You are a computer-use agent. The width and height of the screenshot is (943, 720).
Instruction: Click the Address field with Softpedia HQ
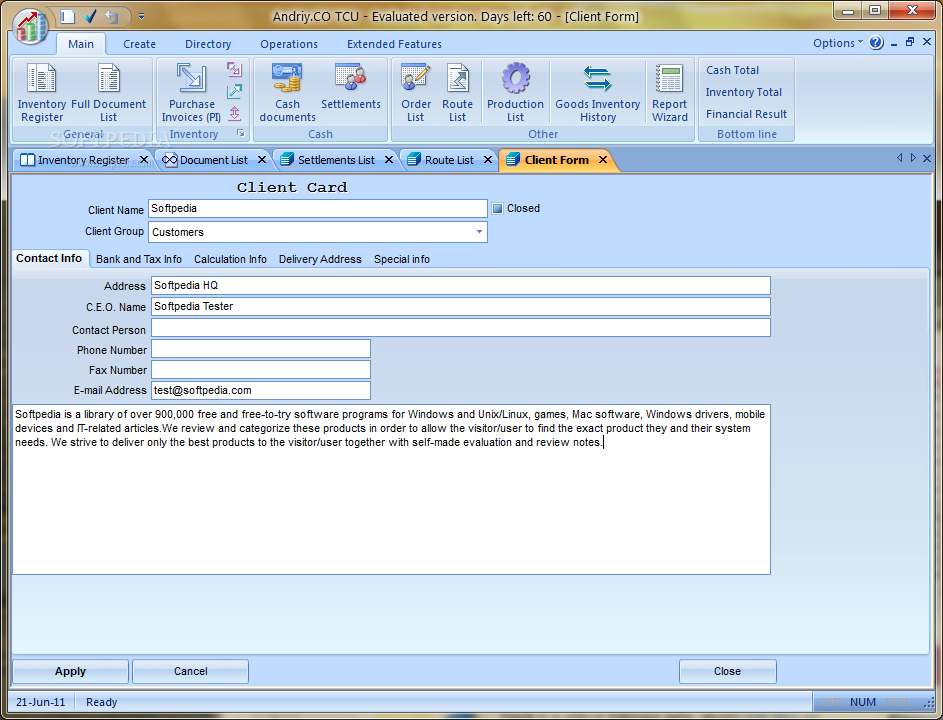tap(461, 286)
